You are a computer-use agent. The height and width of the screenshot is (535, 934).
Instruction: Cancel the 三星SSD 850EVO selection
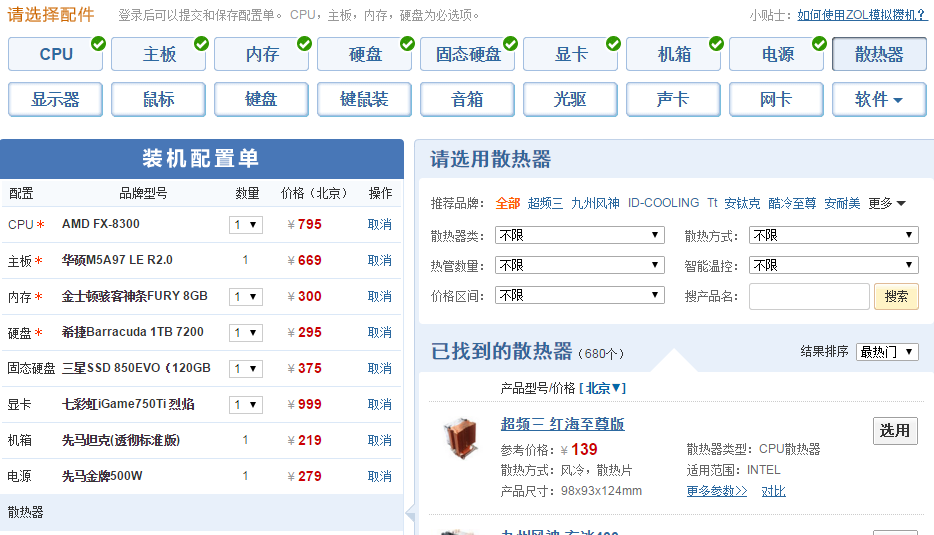pos(379,369)
